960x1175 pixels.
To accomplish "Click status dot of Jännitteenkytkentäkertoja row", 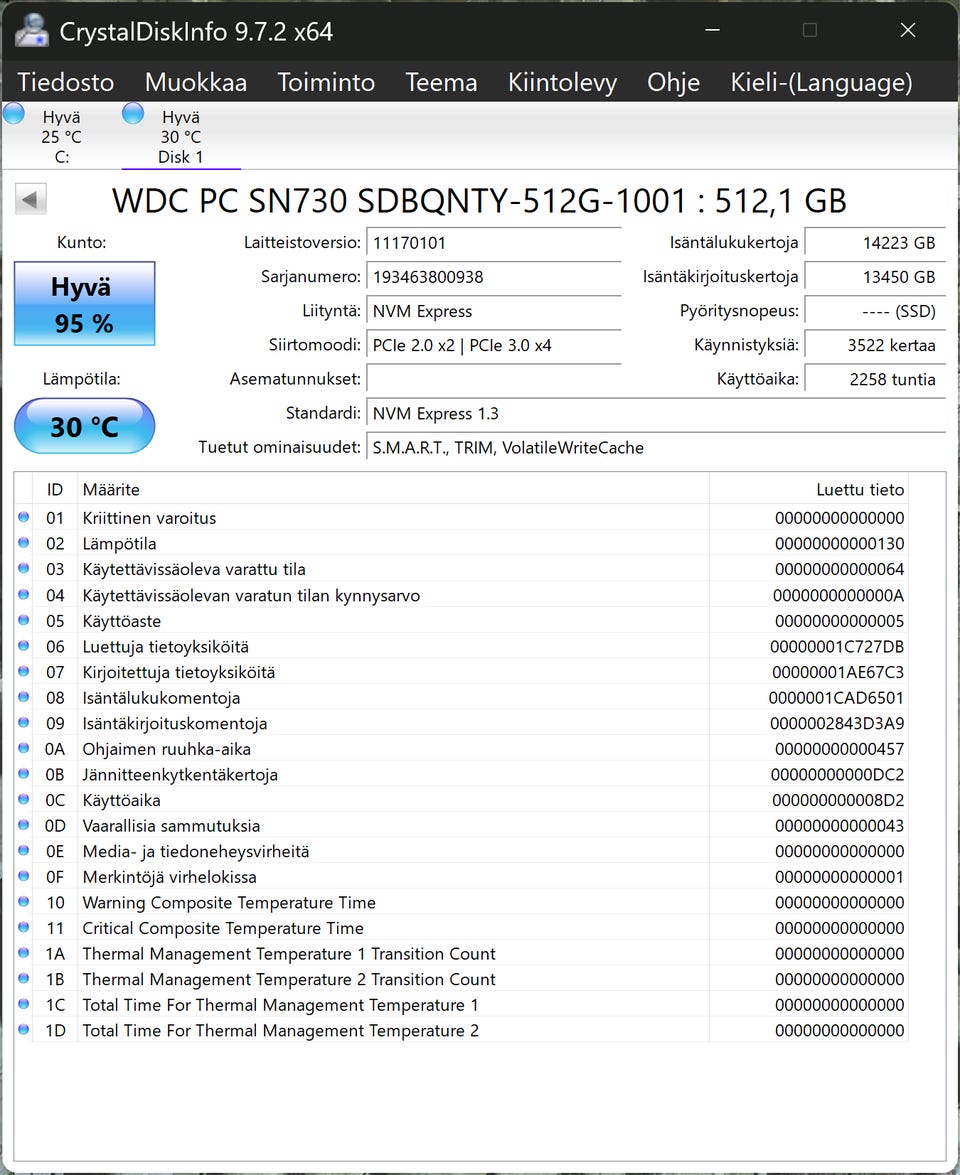I will tap(24, 773).
